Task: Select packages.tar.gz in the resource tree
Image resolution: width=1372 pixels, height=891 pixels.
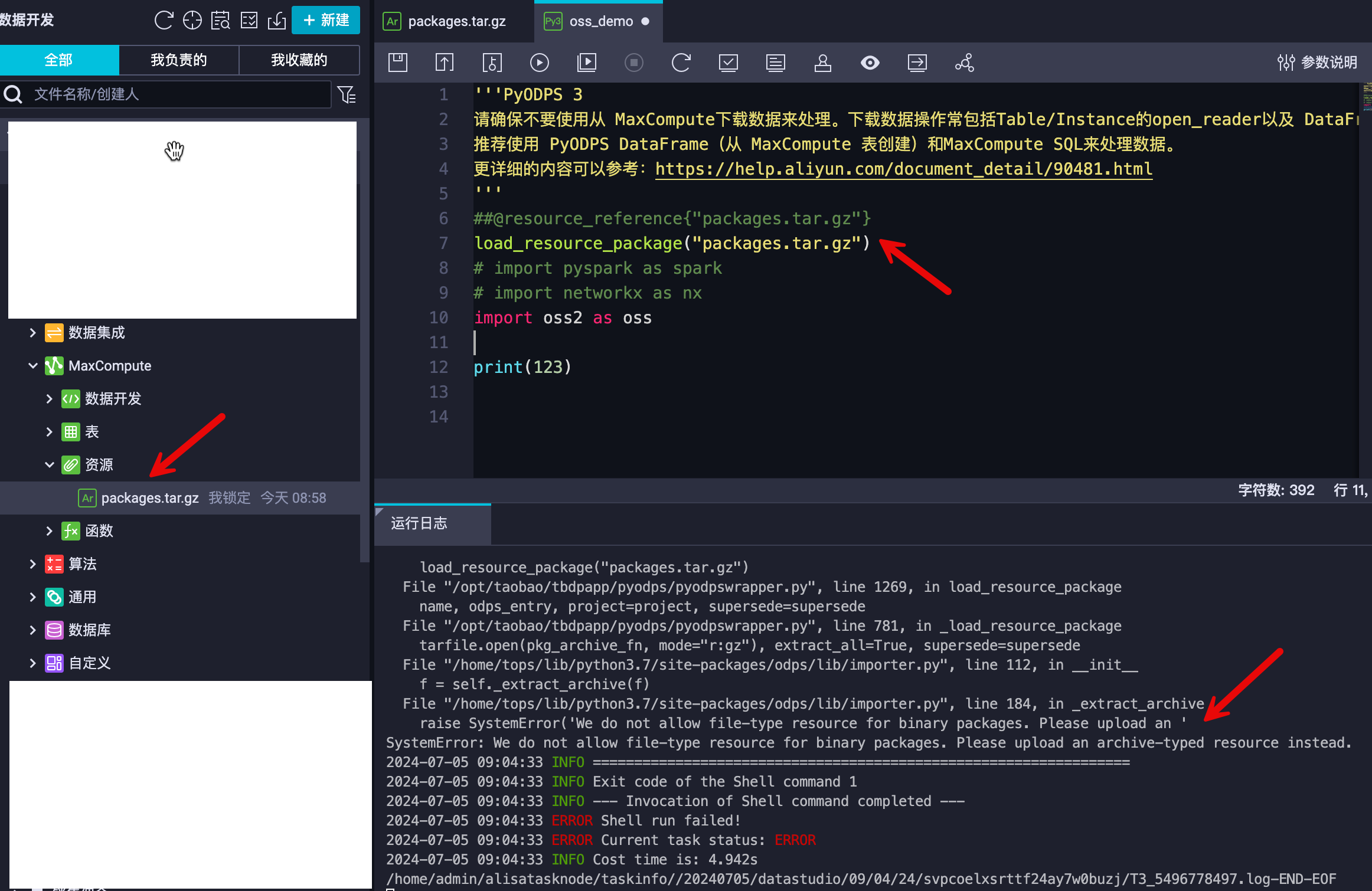Action: [x=180, y=498]
